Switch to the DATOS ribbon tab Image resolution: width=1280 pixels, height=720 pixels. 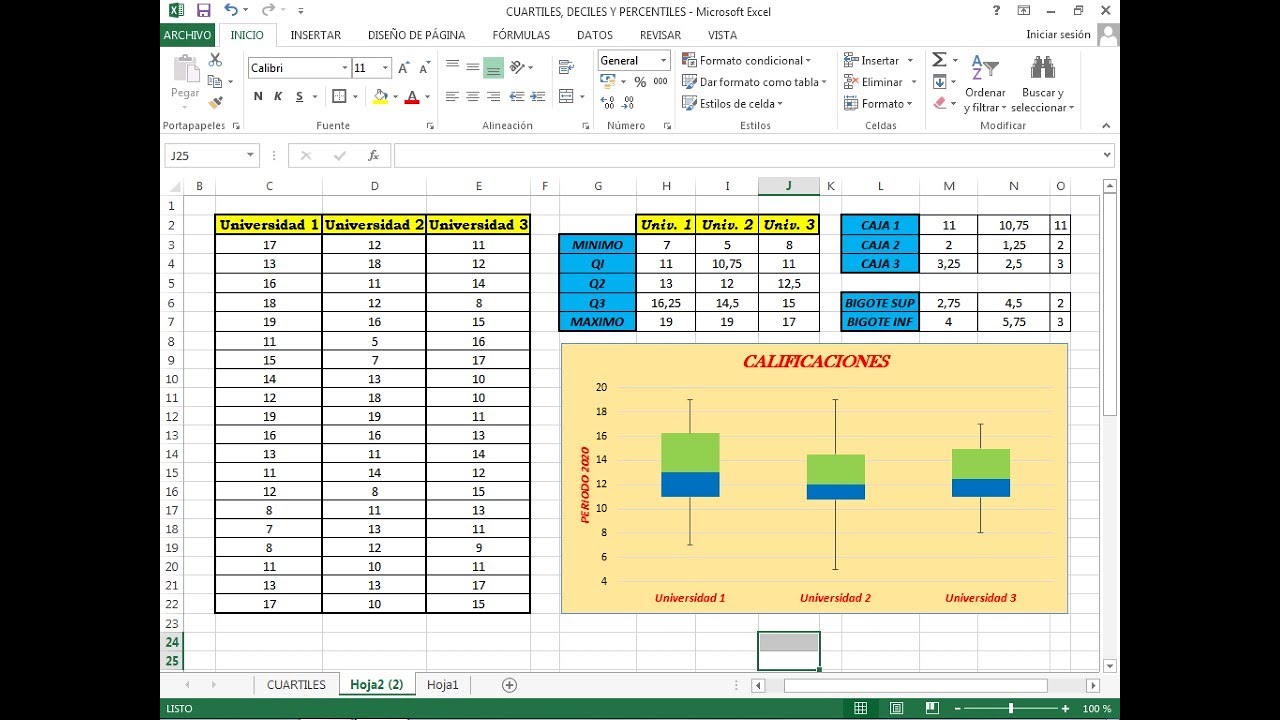tap(595, 35)
